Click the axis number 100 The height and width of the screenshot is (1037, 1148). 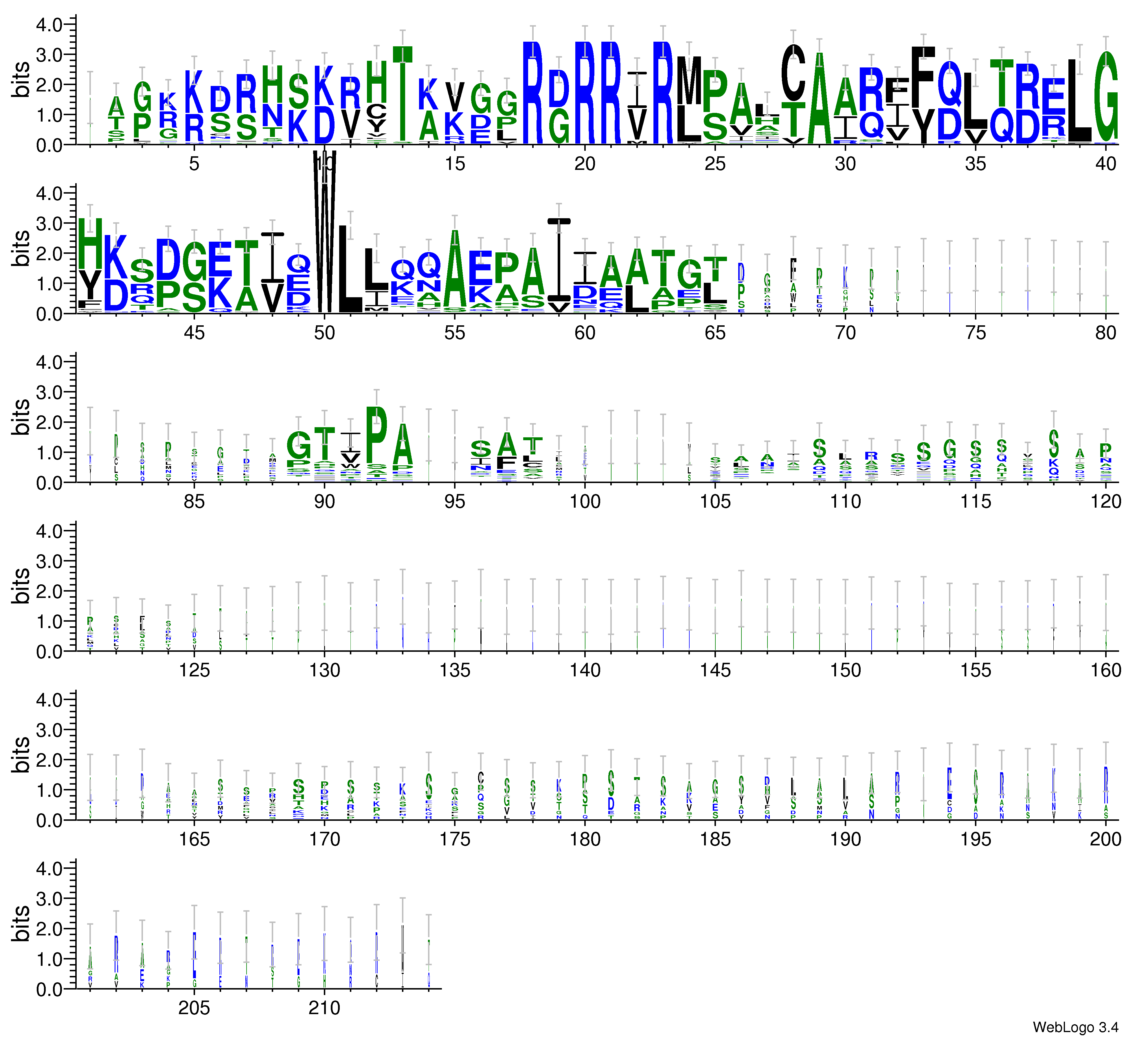coord(585,502)
